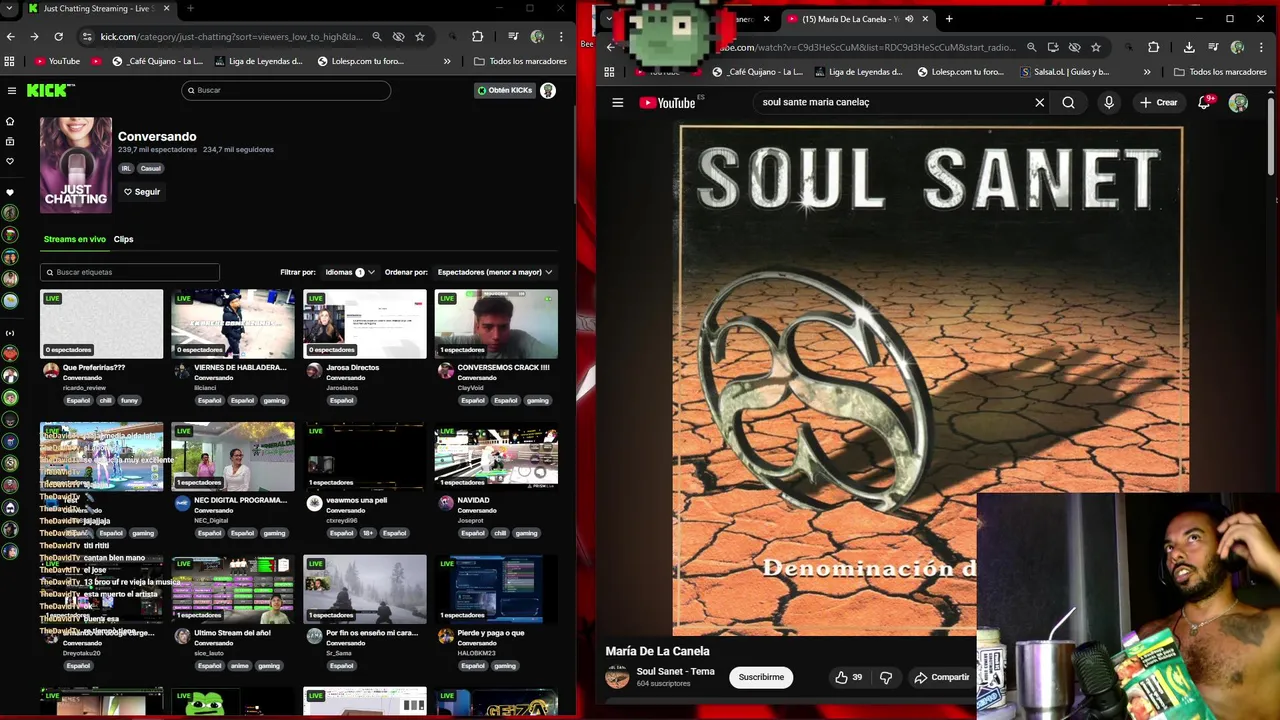This screenshot has height=720, width=1280.
Task: Reload the Kick browser page
Action: coord(58,37)
